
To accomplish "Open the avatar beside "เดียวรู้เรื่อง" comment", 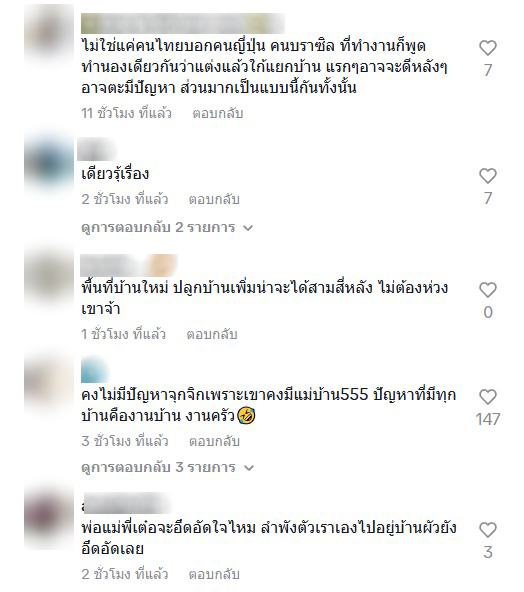I will point(49,163).
